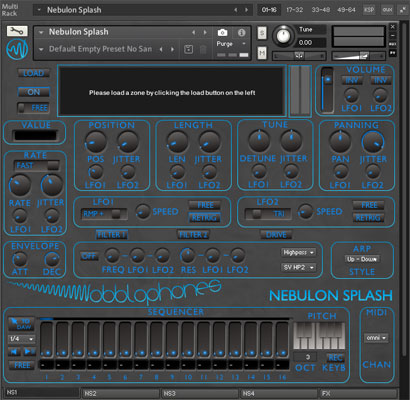Switch to the FILTER 2 tab
Screen dimensions: 410x400
[x=193, y=235]
